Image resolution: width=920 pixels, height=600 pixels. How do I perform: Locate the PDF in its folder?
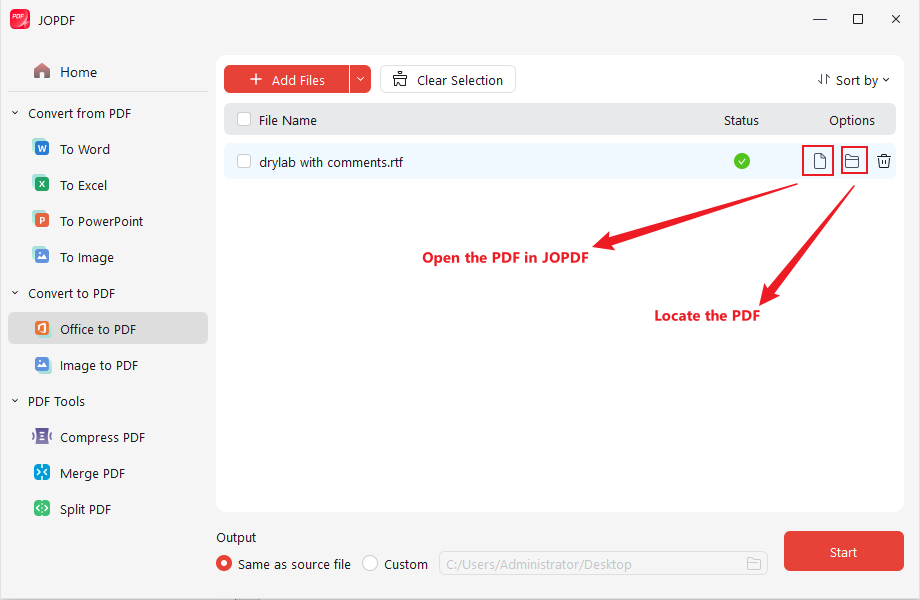(x=853, y=160)
